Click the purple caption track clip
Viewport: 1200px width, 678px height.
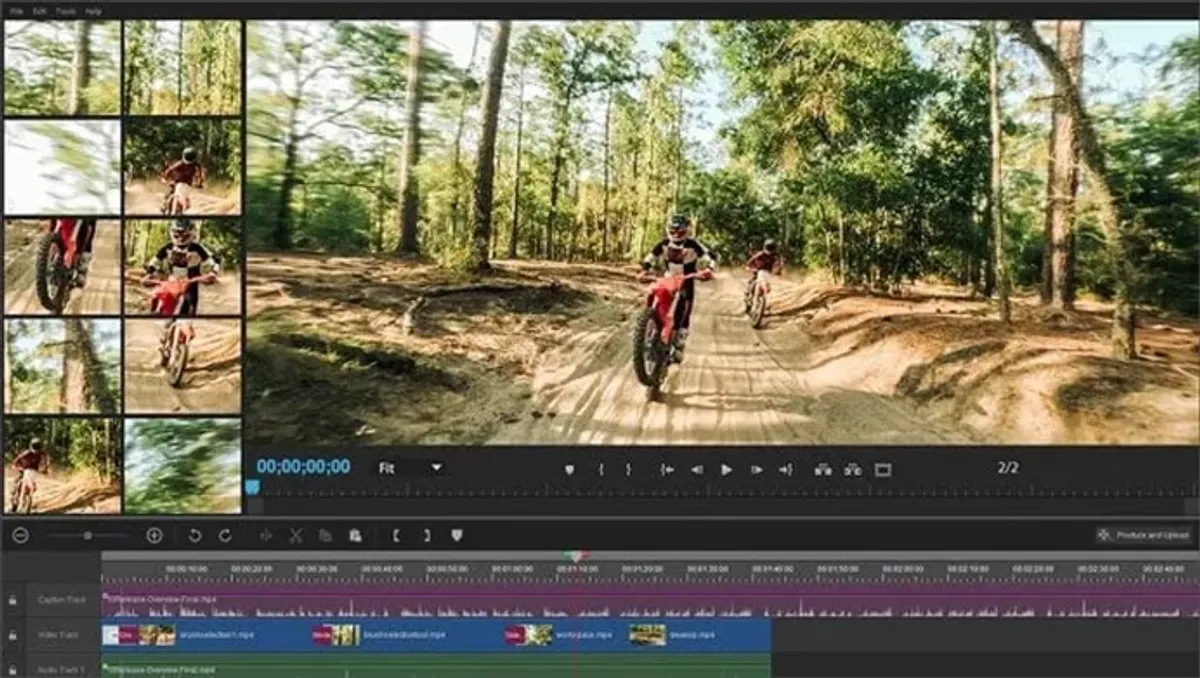[x=650, y=601]
